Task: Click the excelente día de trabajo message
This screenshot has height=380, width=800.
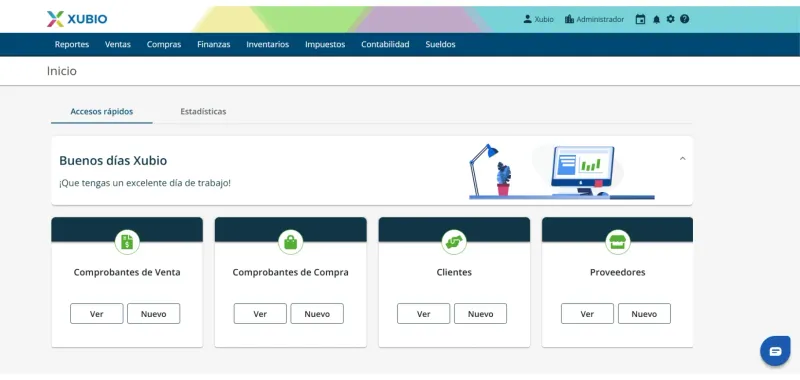Action: pos(145,183)
